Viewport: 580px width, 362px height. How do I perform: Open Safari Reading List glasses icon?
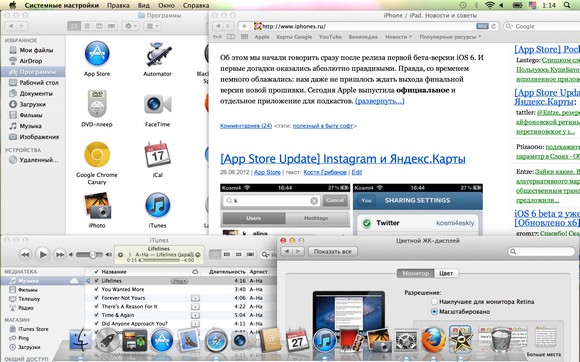click(217, 37)
